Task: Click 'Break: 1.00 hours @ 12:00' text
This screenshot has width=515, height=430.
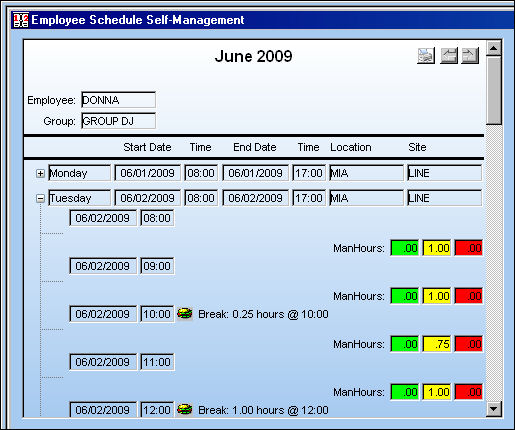Action: point(263,410)
